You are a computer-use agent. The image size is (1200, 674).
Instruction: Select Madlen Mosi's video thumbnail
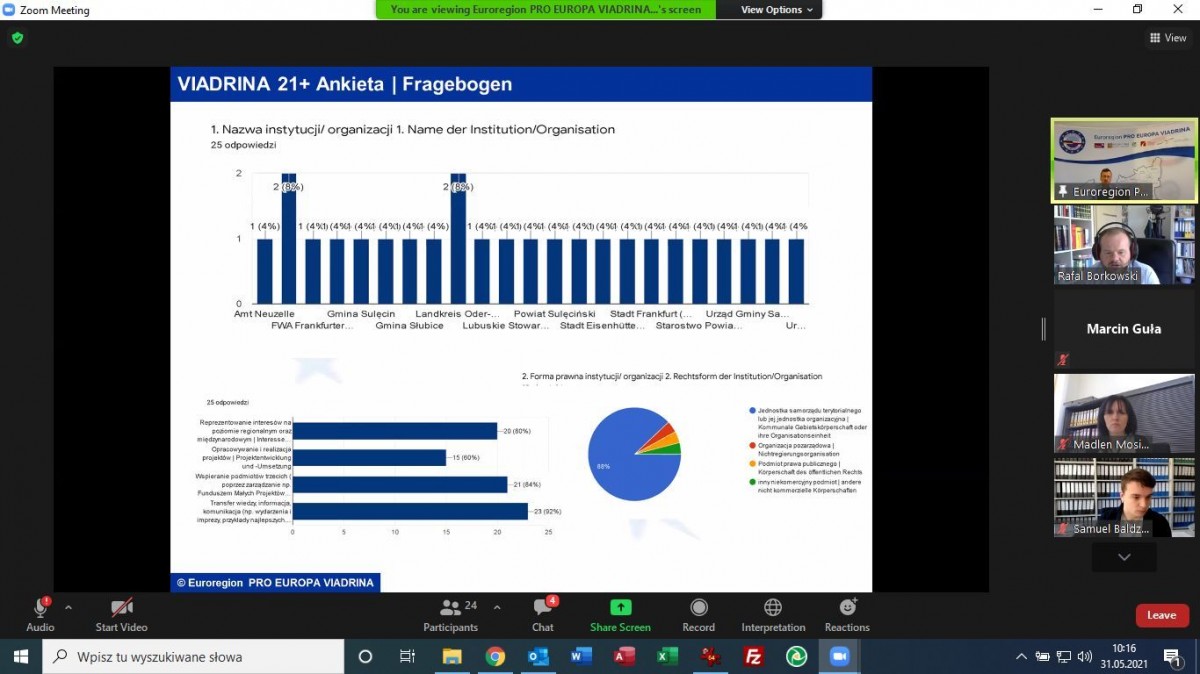tap(1123, 414)
